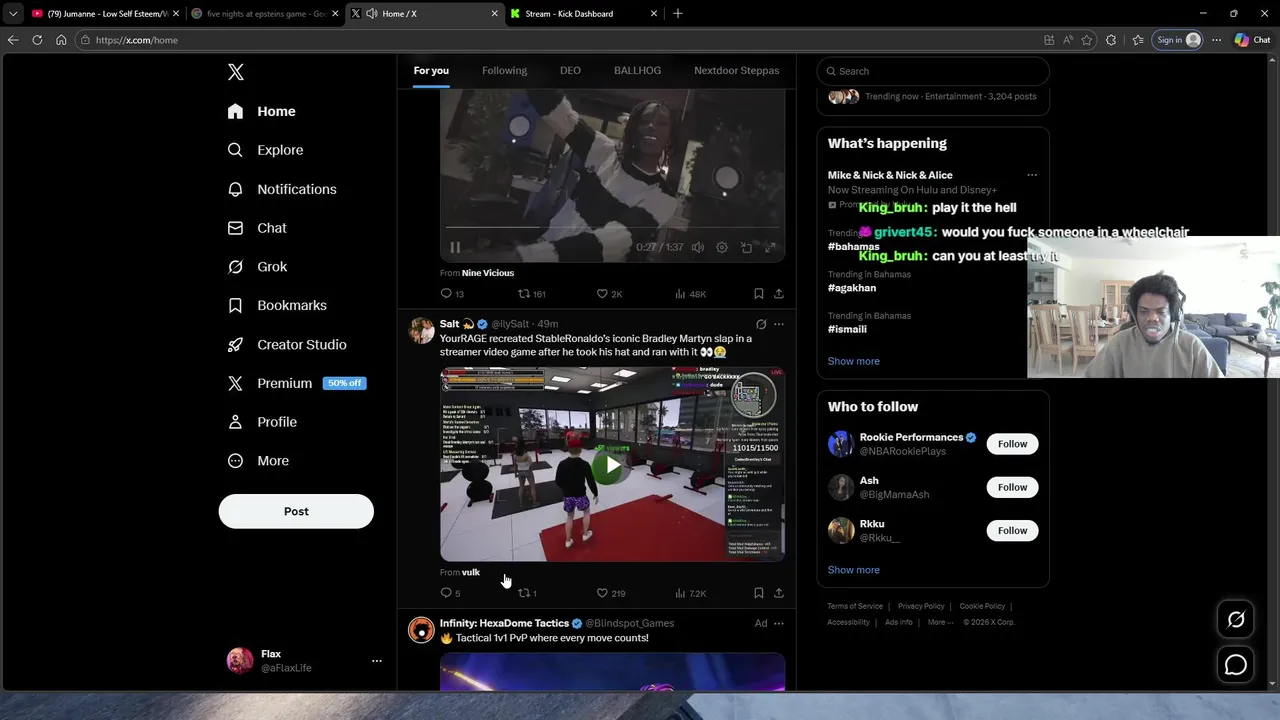Show more in Who to follow
Viewport: 1280px width, 720px height.
point(853,570)
